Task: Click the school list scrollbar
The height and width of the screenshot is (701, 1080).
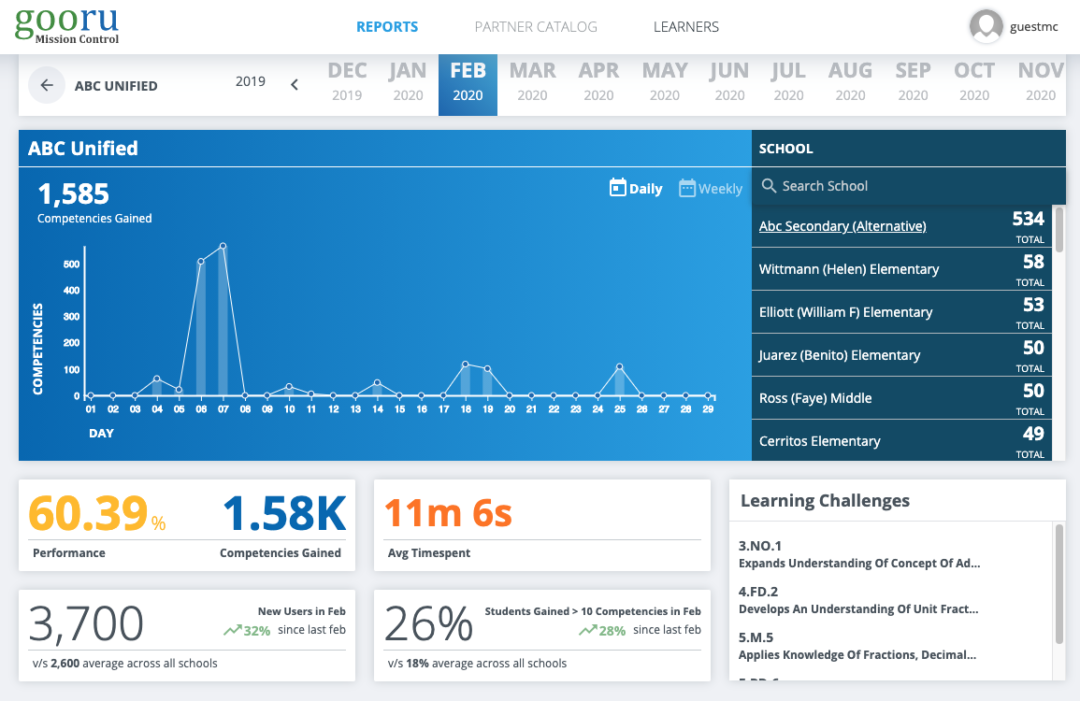Action: tap(1059, 229)
